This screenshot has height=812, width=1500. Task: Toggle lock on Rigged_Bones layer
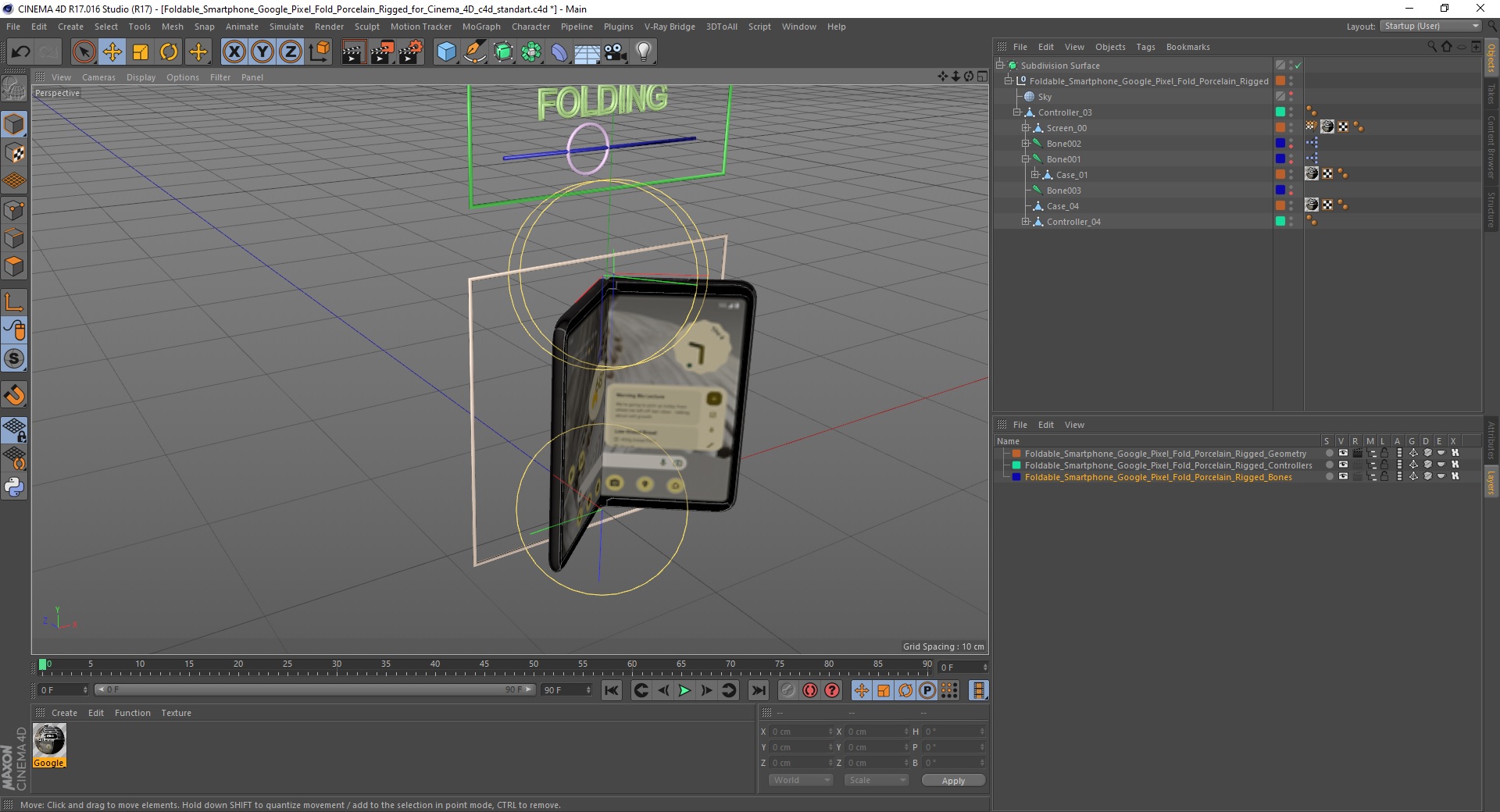click(x=1384, y=476)
